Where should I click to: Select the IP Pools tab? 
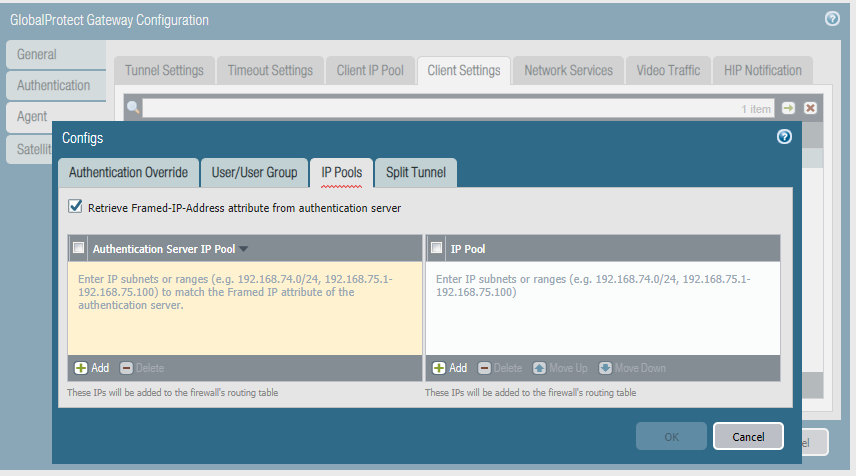pos(342,172)
